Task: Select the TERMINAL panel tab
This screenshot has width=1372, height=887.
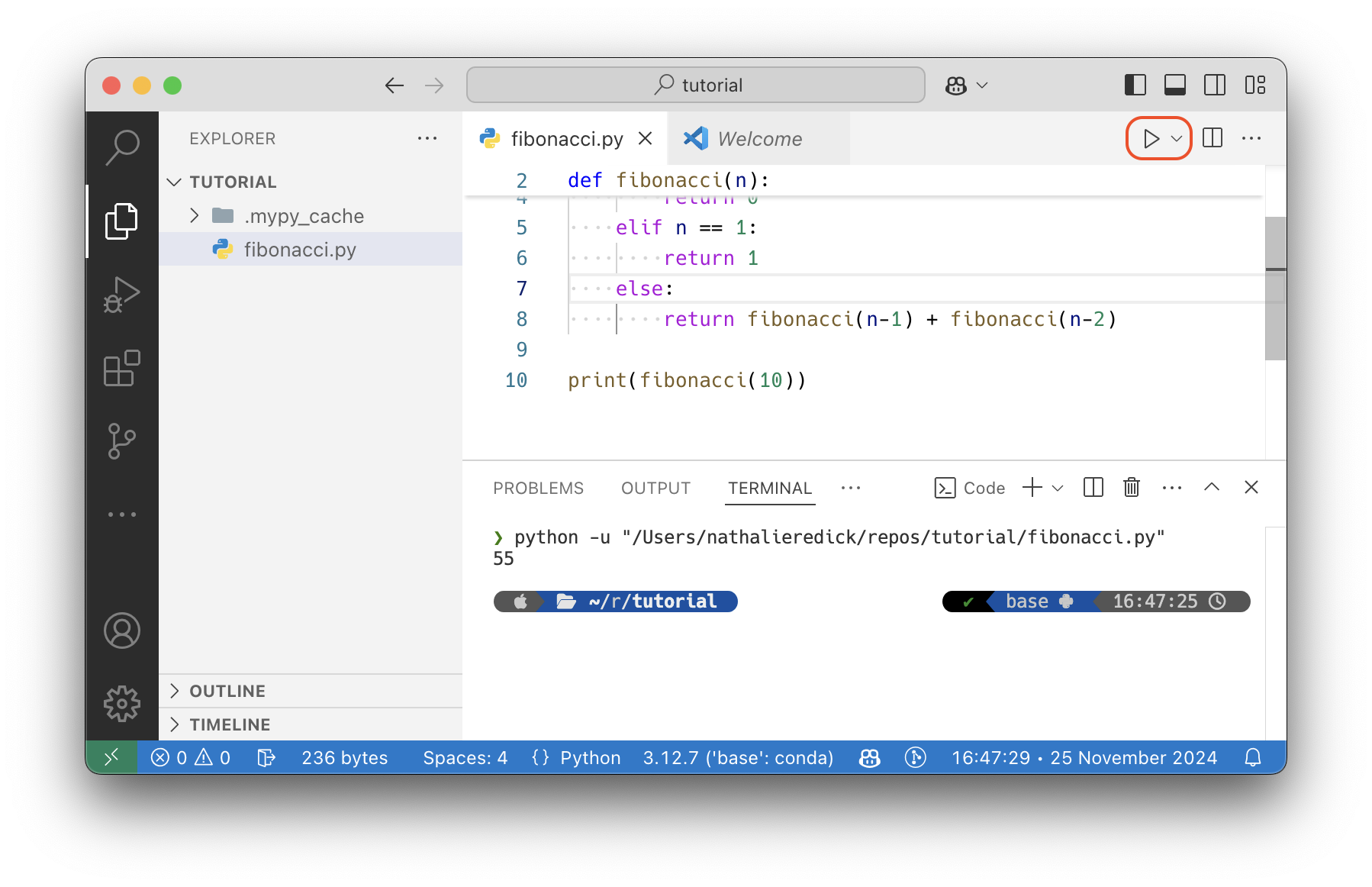Action: click(770, 488)
